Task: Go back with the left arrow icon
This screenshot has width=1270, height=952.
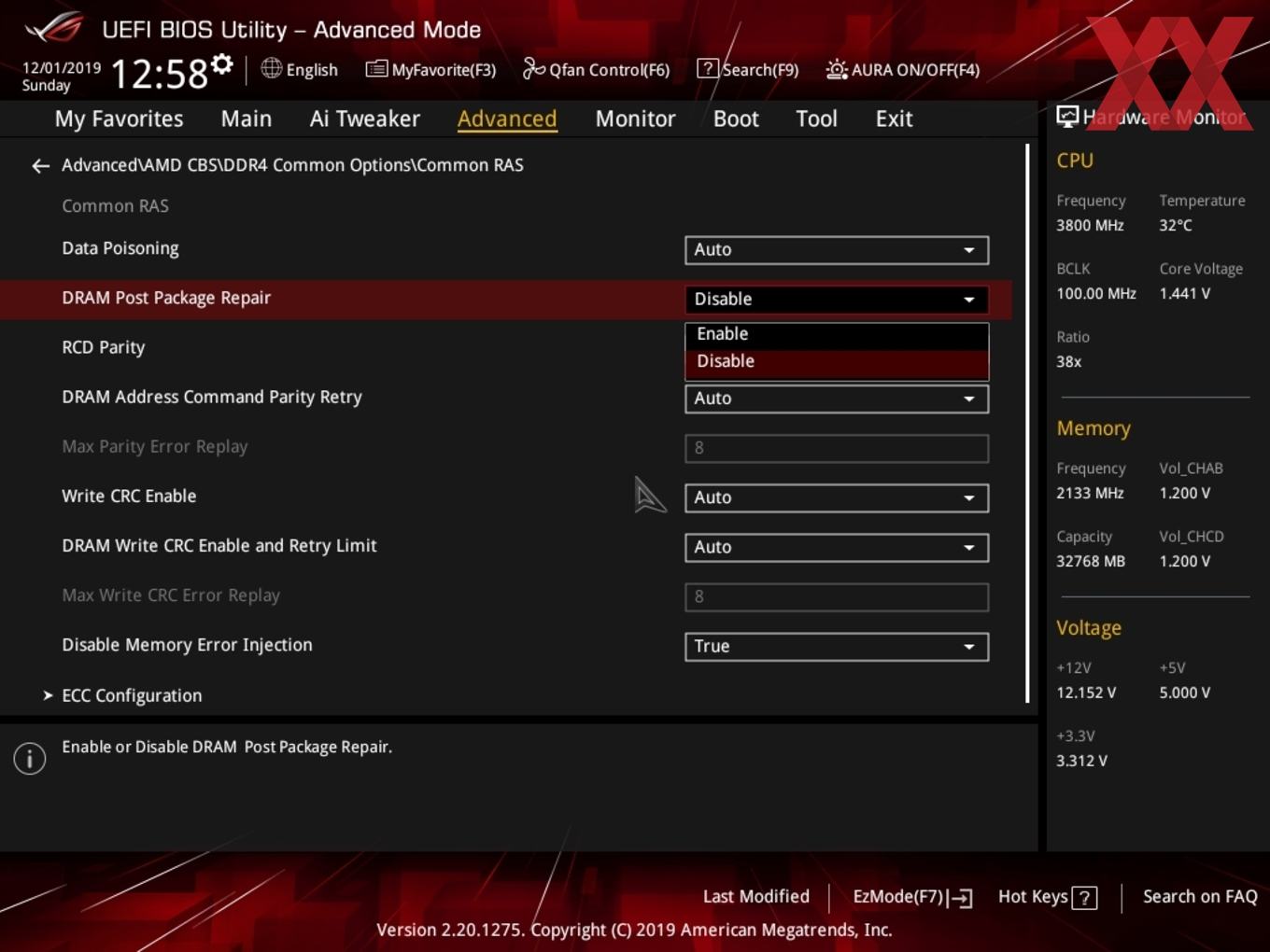Action: pyautogui.click(x=40, y=165)
